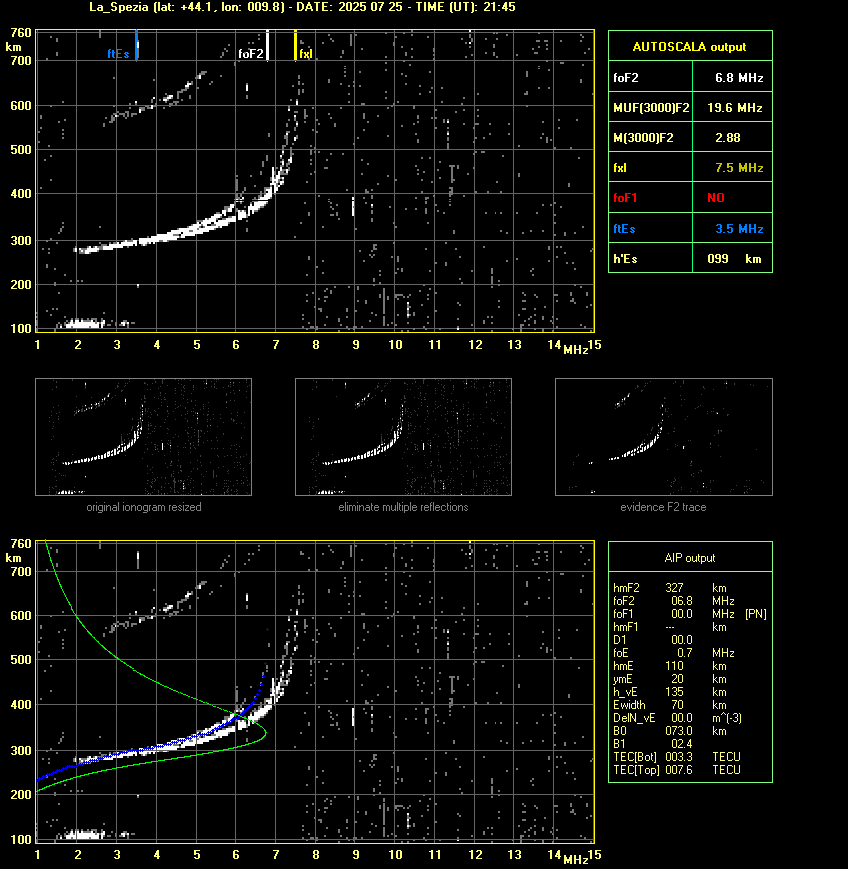The image size is (848, 869).
Task: Click the 'h'Es' row label
Action: [x=625, y=259]
